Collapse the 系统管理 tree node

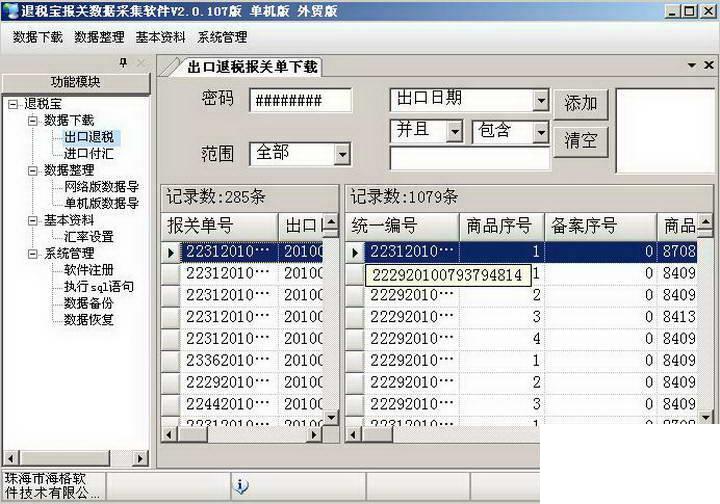point(33,253)
